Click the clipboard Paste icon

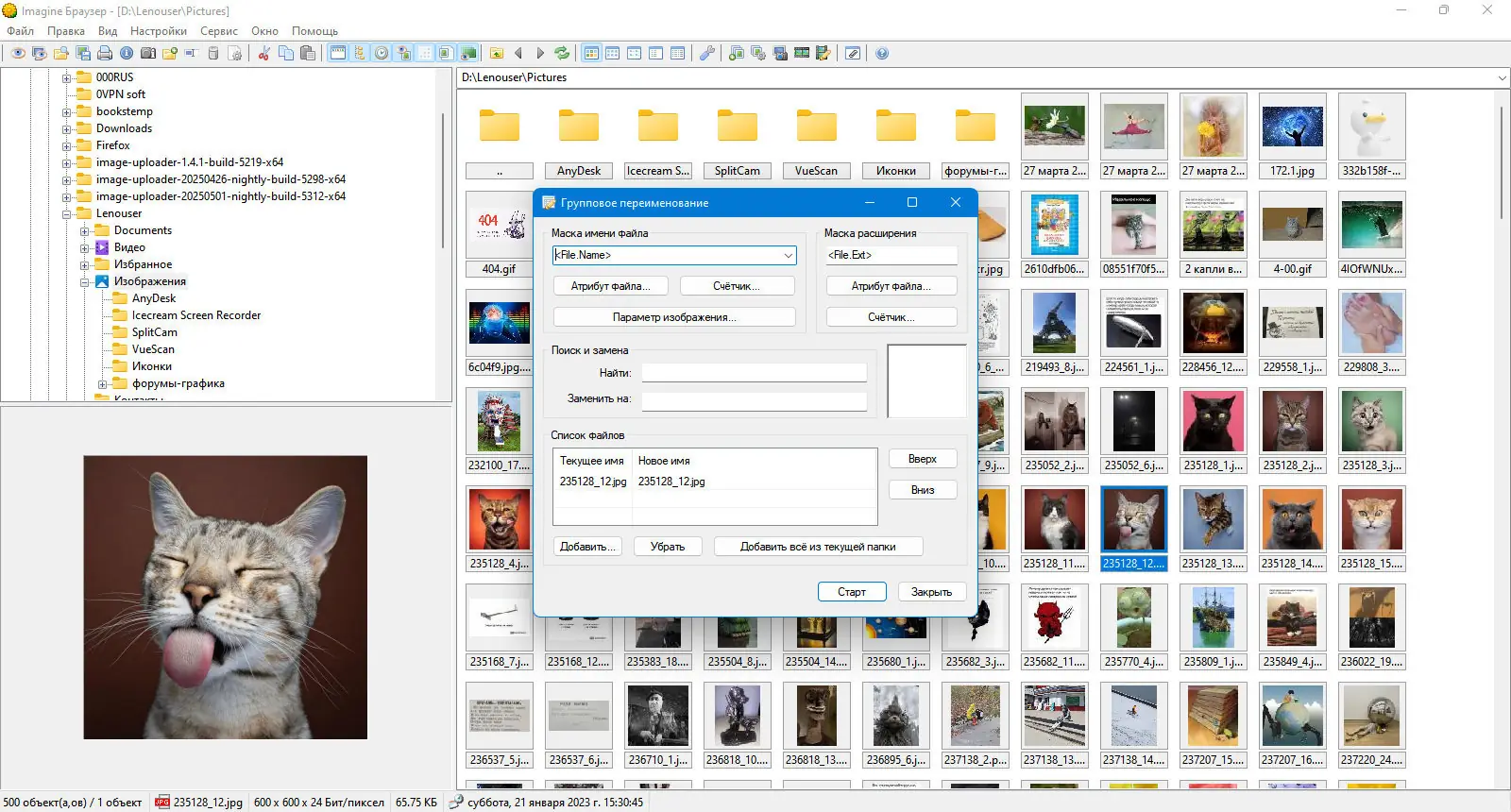click(308, 53)
